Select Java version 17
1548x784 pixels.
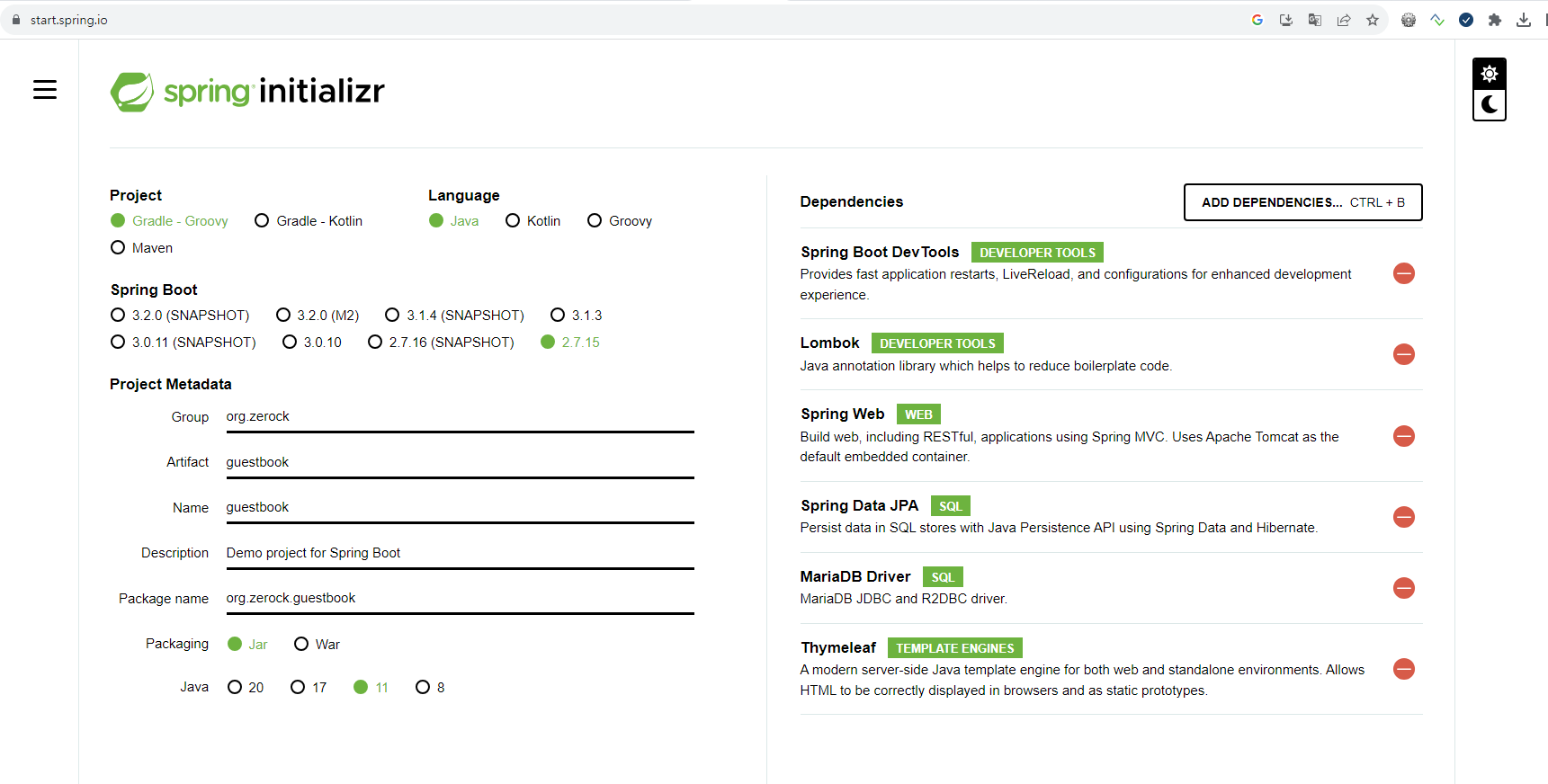pyautogui.click(x=309, y=688)
